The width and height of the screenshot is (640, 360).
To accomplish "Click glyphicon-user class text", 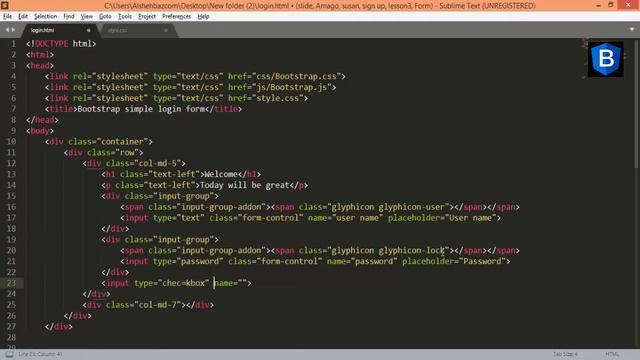I will click(411, 207).
